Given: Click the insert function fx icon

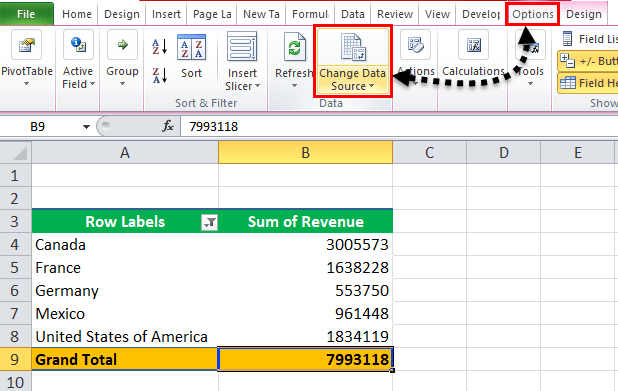Looking at the screenshot, I should point(168,126).
